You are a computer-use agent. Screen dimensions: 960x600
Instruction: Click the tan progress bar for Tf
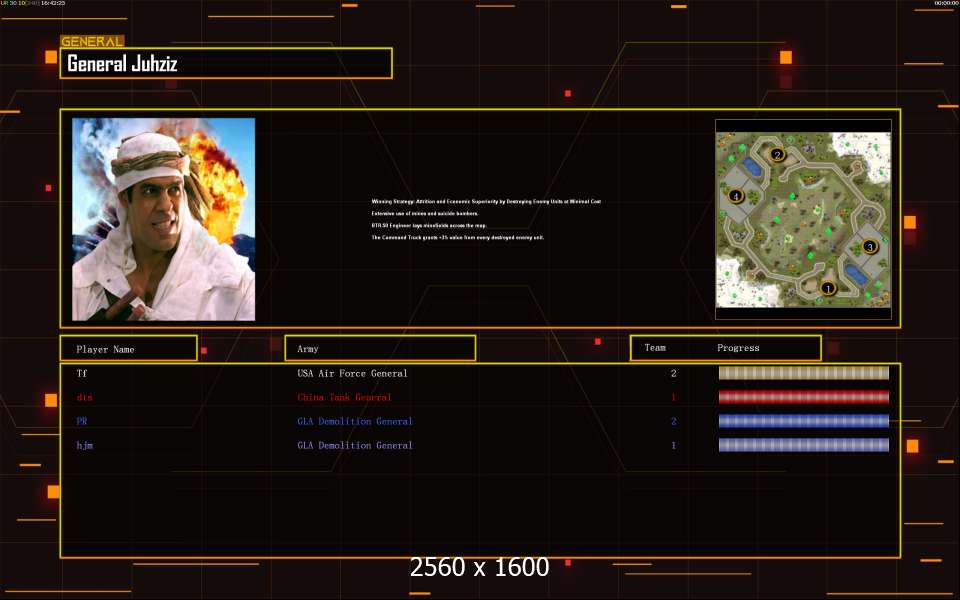point(803,373)
